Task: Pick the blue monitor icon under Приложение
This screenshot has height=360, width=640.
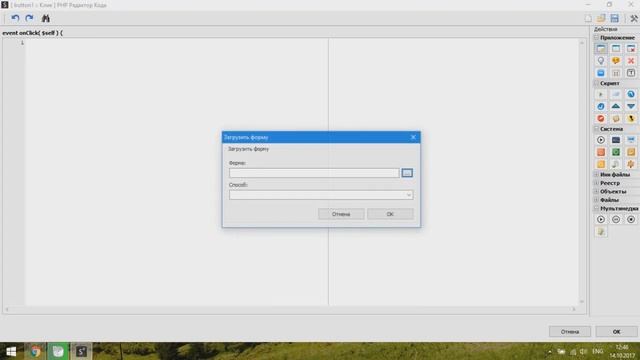Action: pyautogui.click(x=601, y=73)
